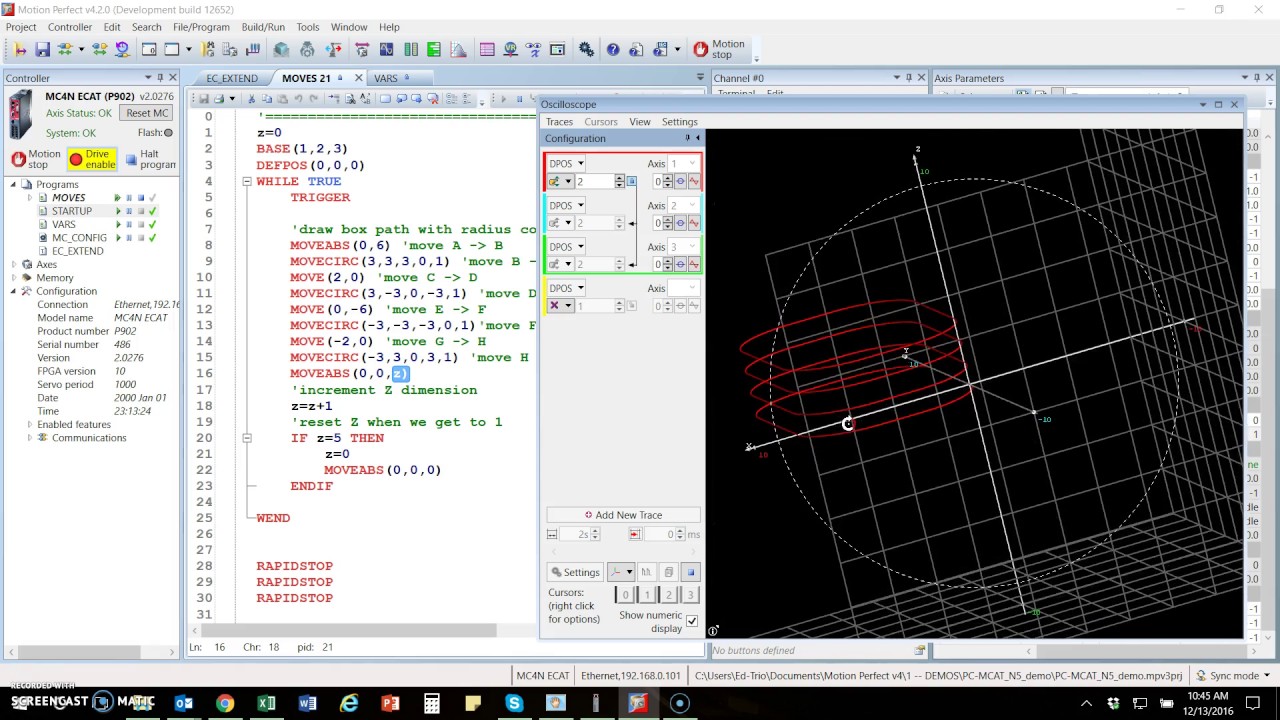Toggle cursor 2 button
Screen dimensions: 1280x720
668,594
